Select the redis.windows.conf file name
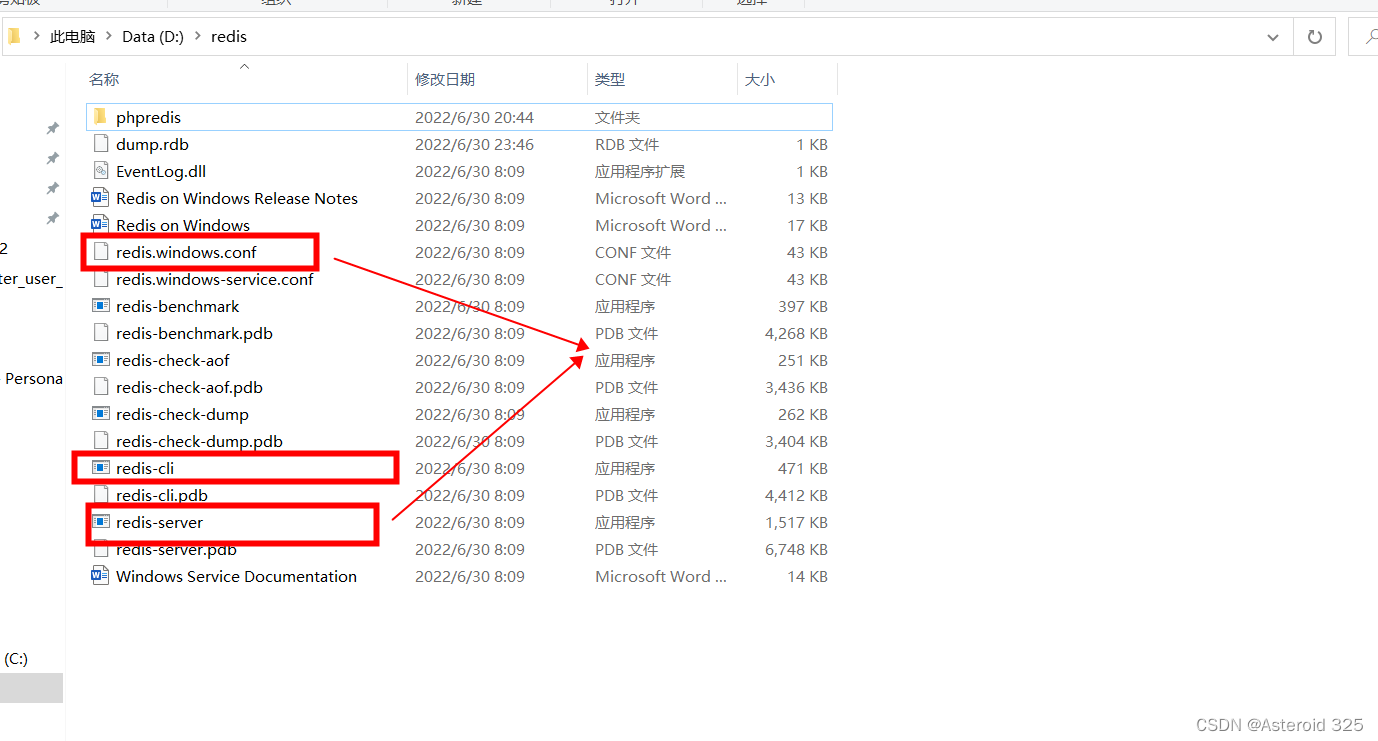 (x=186, y=252)
